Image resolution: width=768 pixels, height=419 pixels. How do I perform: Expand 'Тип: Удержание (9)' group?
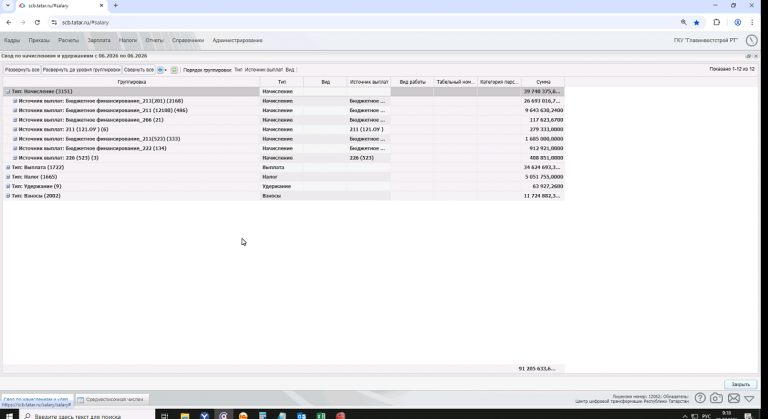(7, 186)
